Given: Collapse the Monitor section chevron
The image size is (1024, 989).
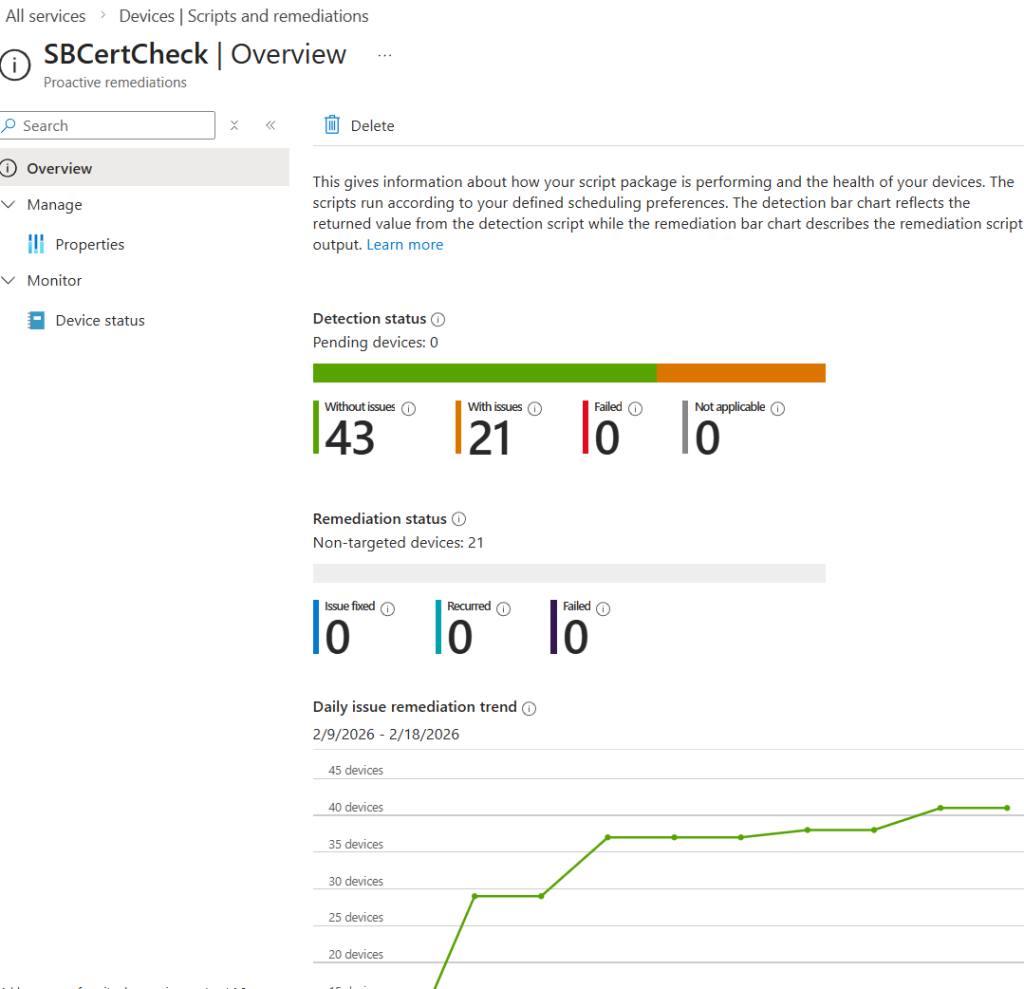Looking at the screenshot, I should (x=9, y=281).
